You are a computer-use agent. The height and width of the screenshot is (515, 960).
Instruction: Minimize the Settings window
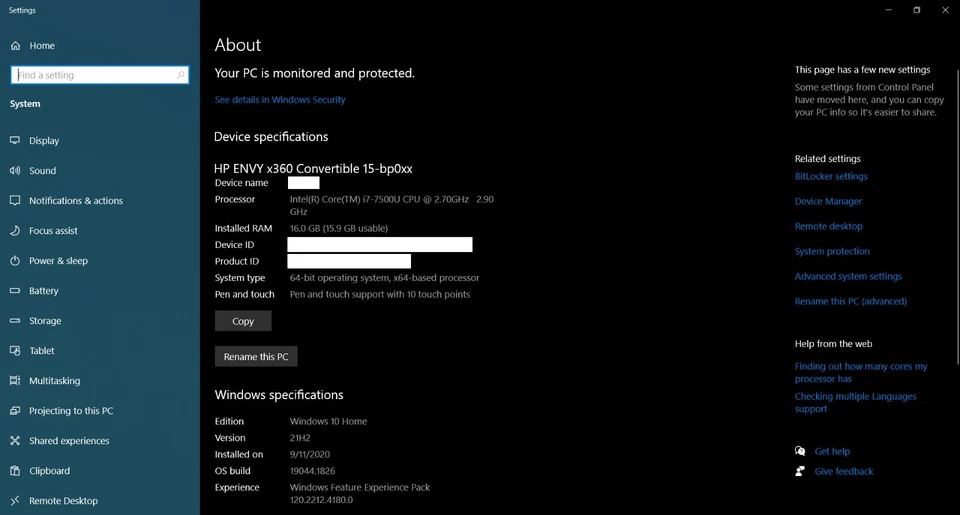(x=888, y=10)
